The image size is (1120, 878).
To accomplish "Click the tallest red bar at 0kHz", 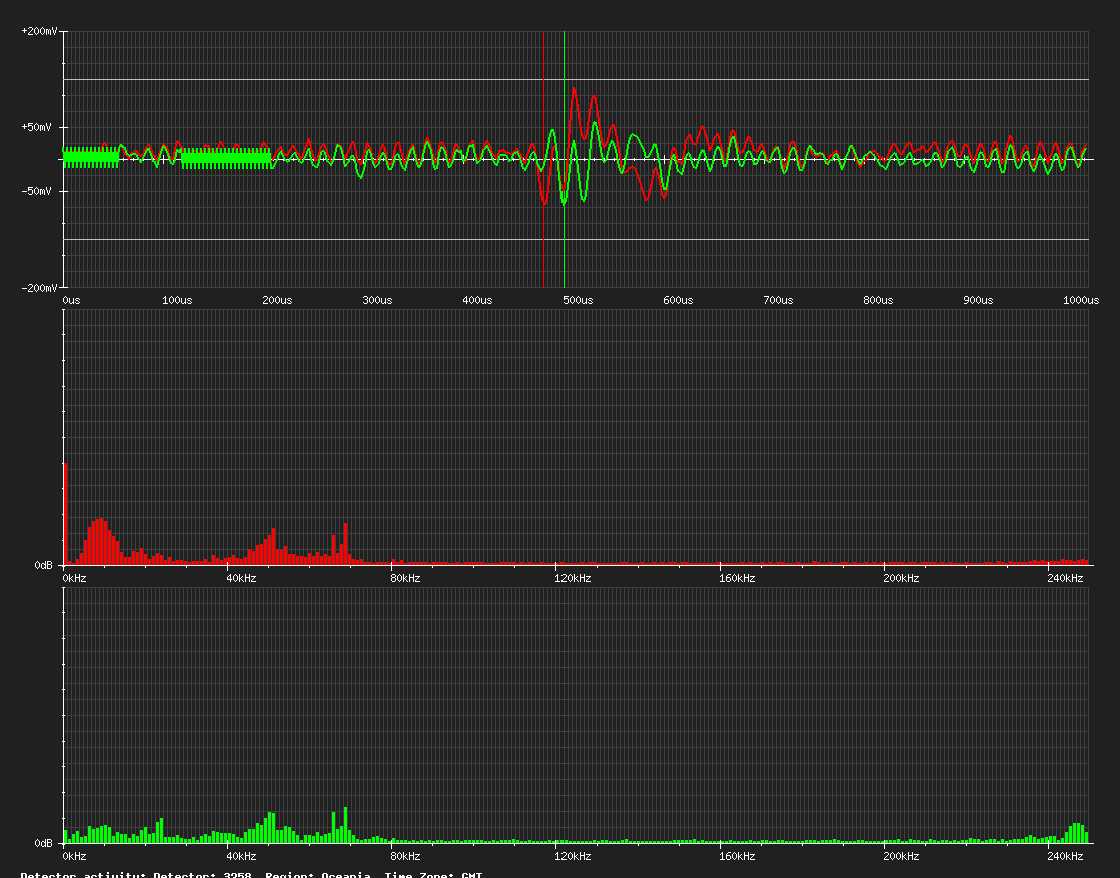I will (x=65, y=514).
